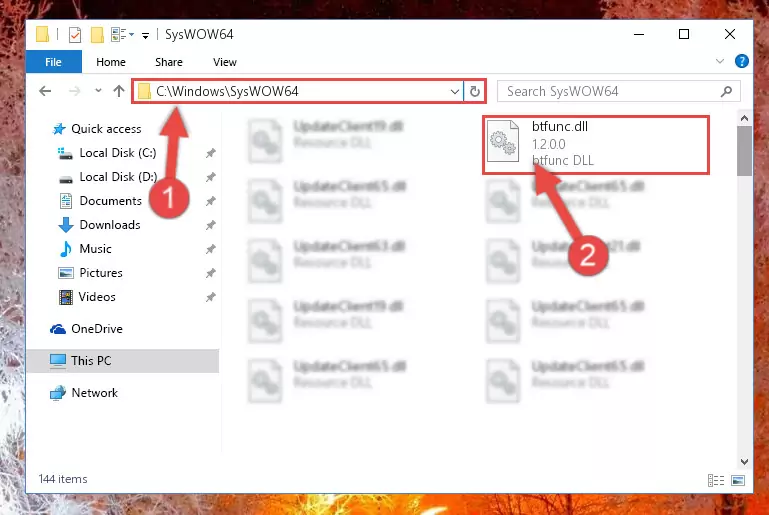769x515 pixels.
Task: Go up one folder level
Action: [x=119, y=91]
